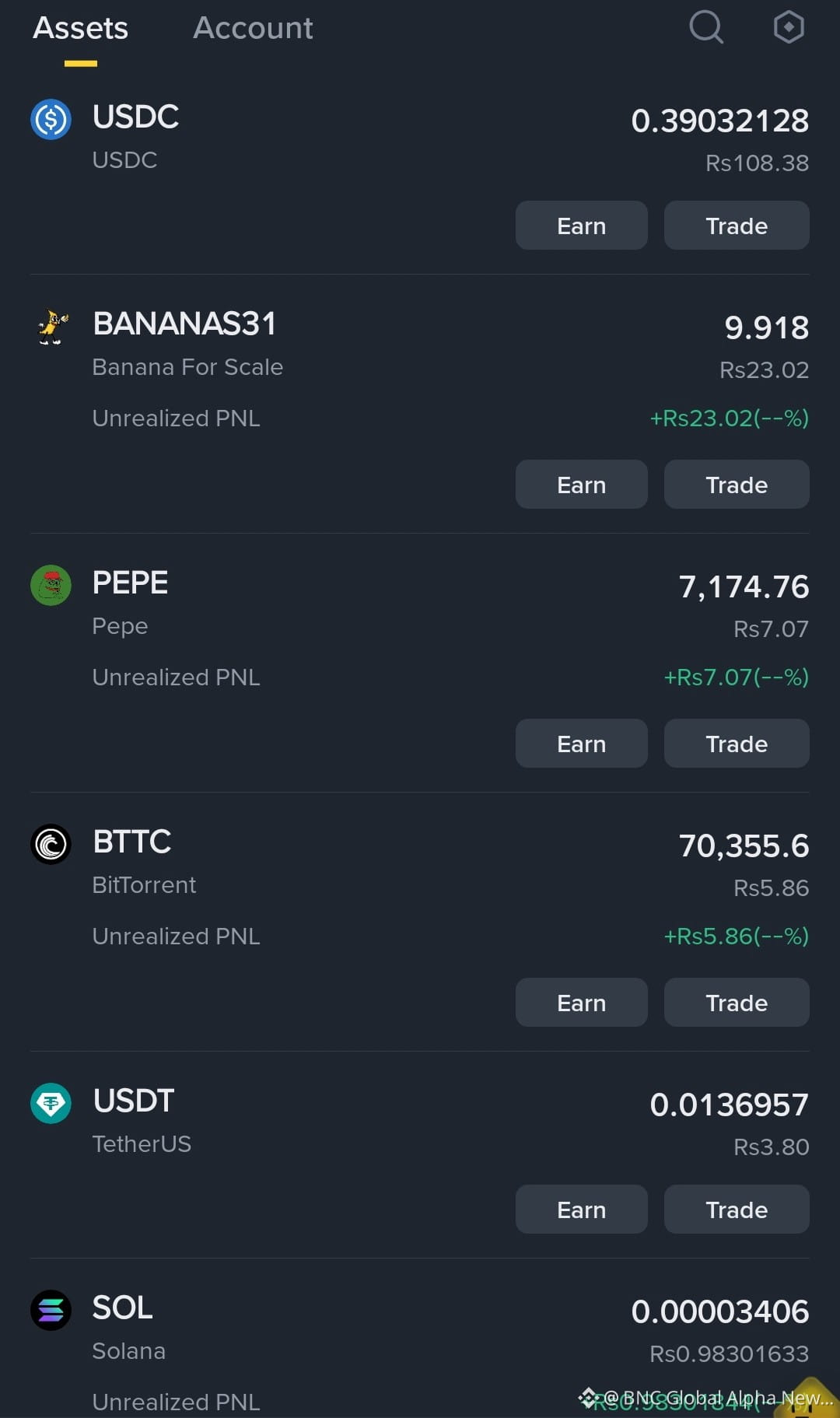This screenshot has width=840, height=1418.
Task: Select the Assets tab
Action: [x=80, y=28]
